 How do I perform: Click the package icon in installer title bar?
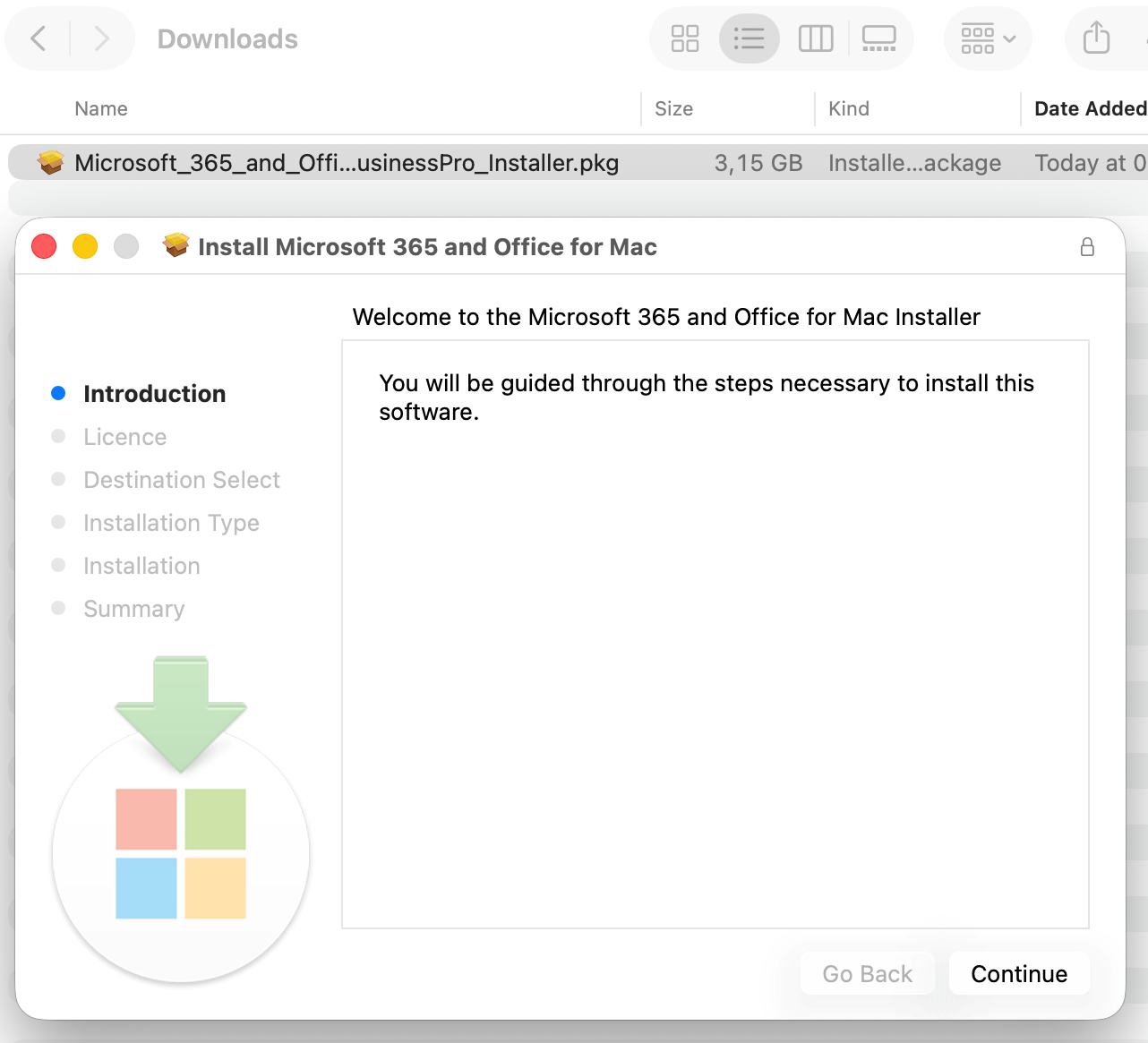(176, 245)
